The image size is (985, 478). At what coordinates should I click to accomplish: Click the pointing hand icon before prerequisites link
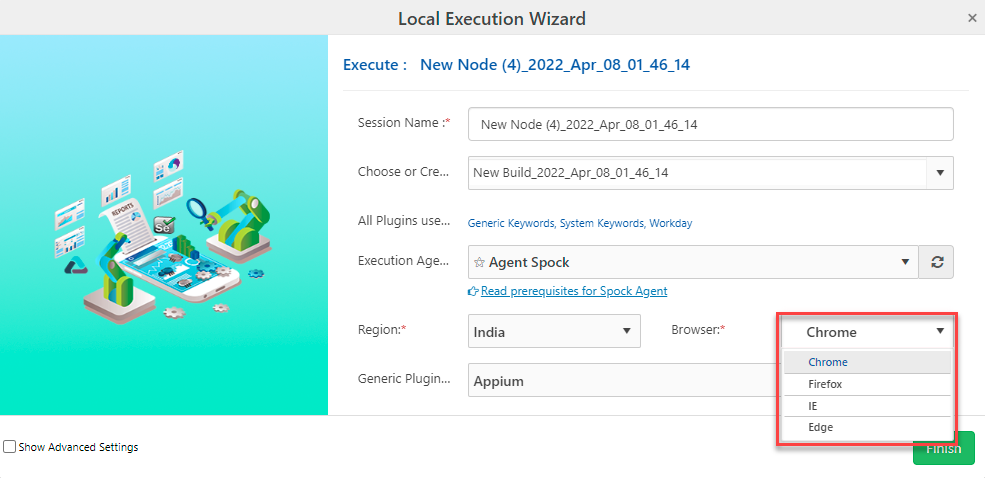click(x=474, y=291)
